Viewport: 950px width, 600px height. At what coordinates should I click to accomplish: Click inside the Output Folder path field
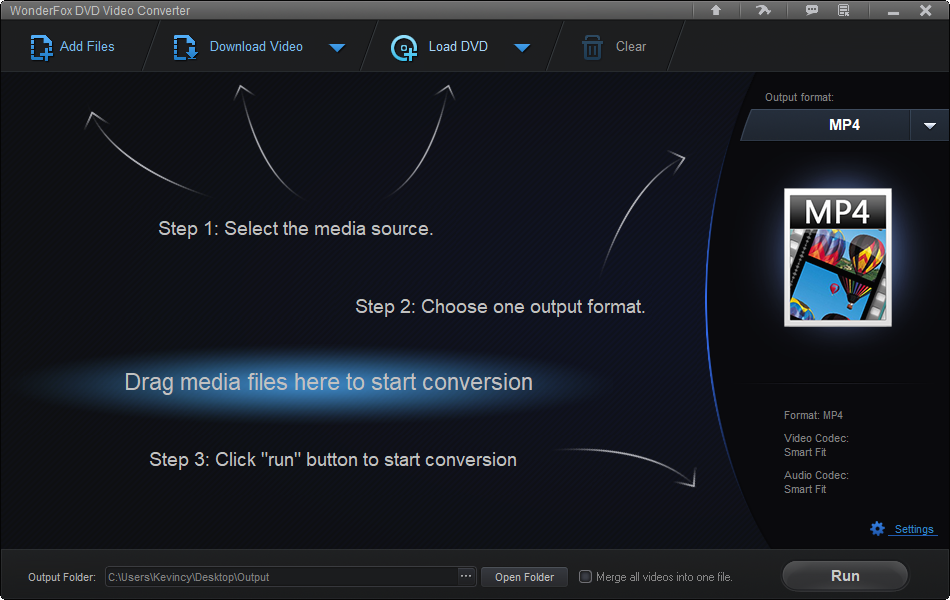[x=280, y=576]
